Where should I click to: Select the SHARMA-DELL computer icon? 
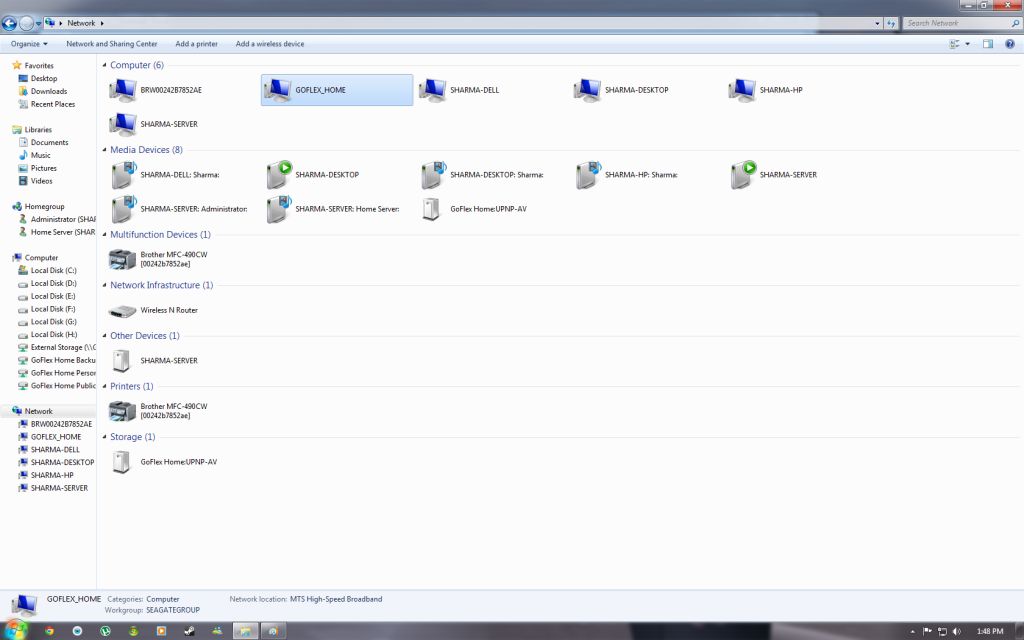coord(433,90)
